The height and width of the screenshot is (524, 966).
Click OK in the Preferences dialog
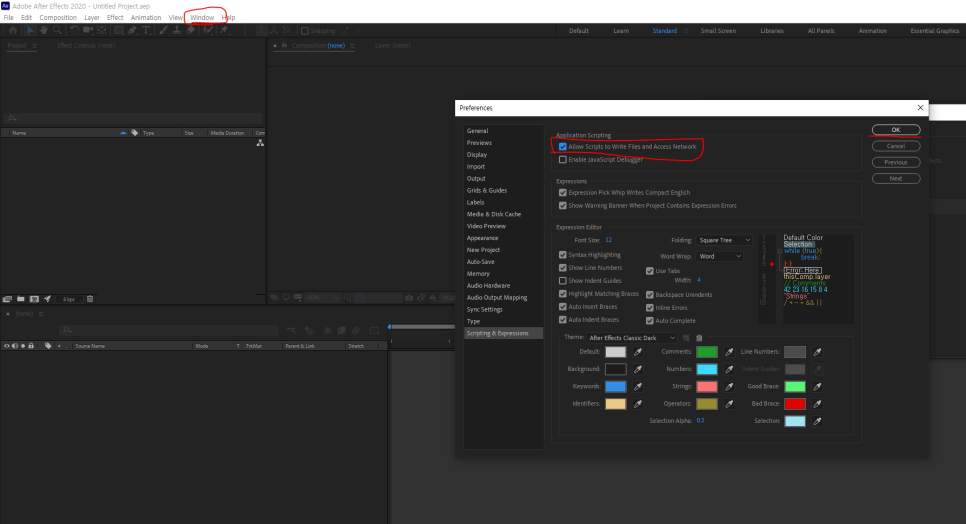coord(896,130)
